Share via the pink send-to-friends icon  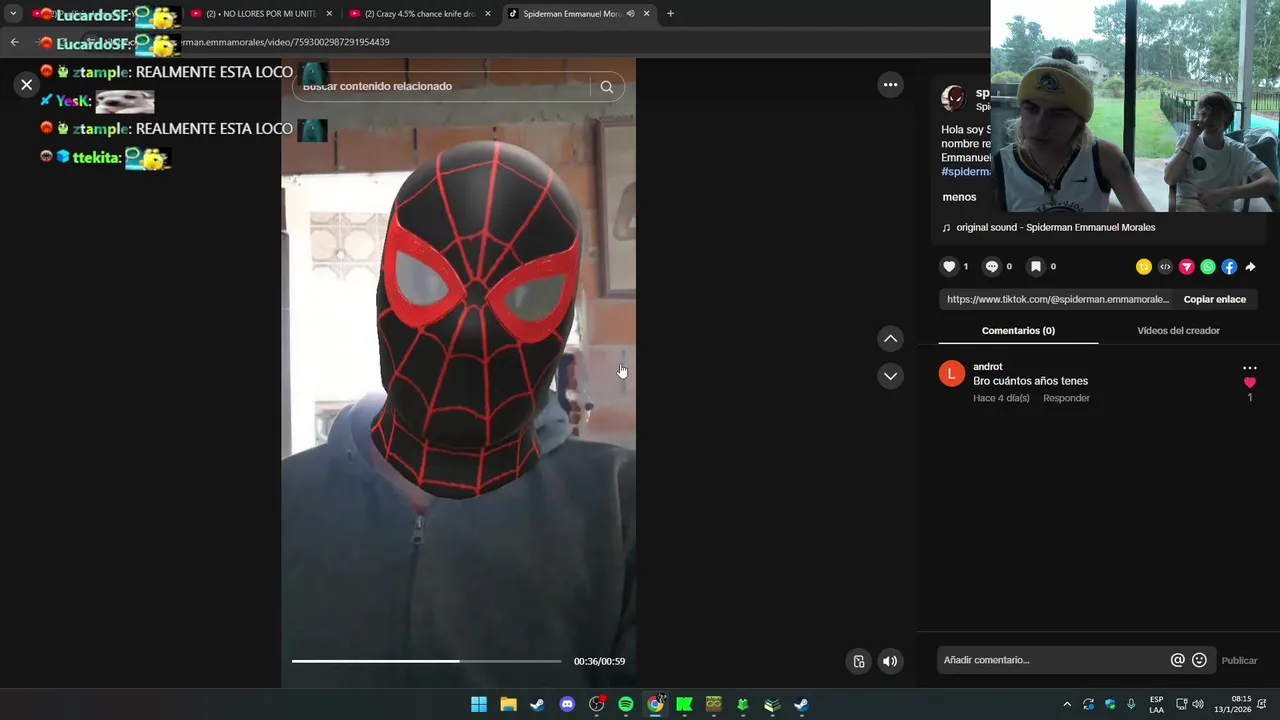(1187, 267)
